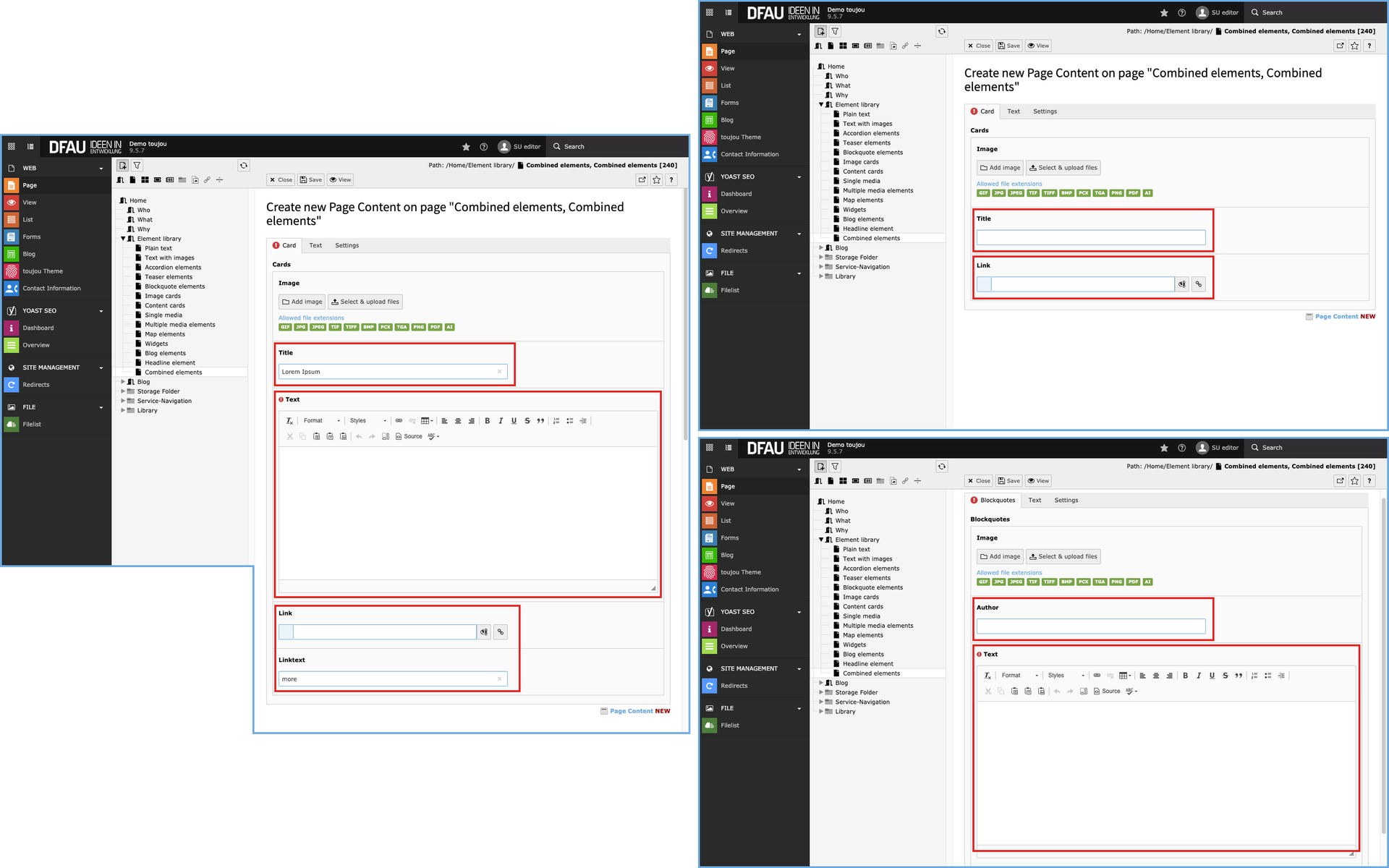Open Format dropdown in Blockquotes text editor

1020,676
